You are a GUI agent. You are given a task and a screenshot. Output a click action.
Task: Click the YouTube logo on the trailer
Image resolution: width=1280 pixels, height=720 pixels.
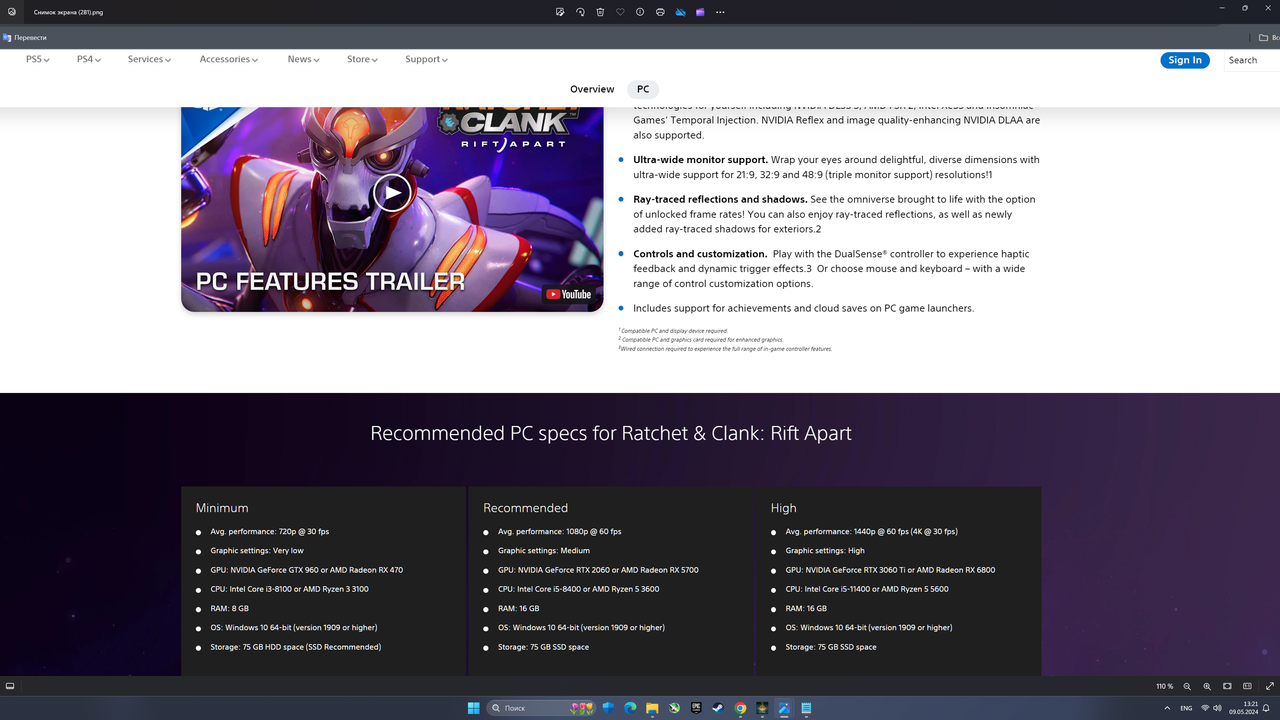tap(568, 294)
